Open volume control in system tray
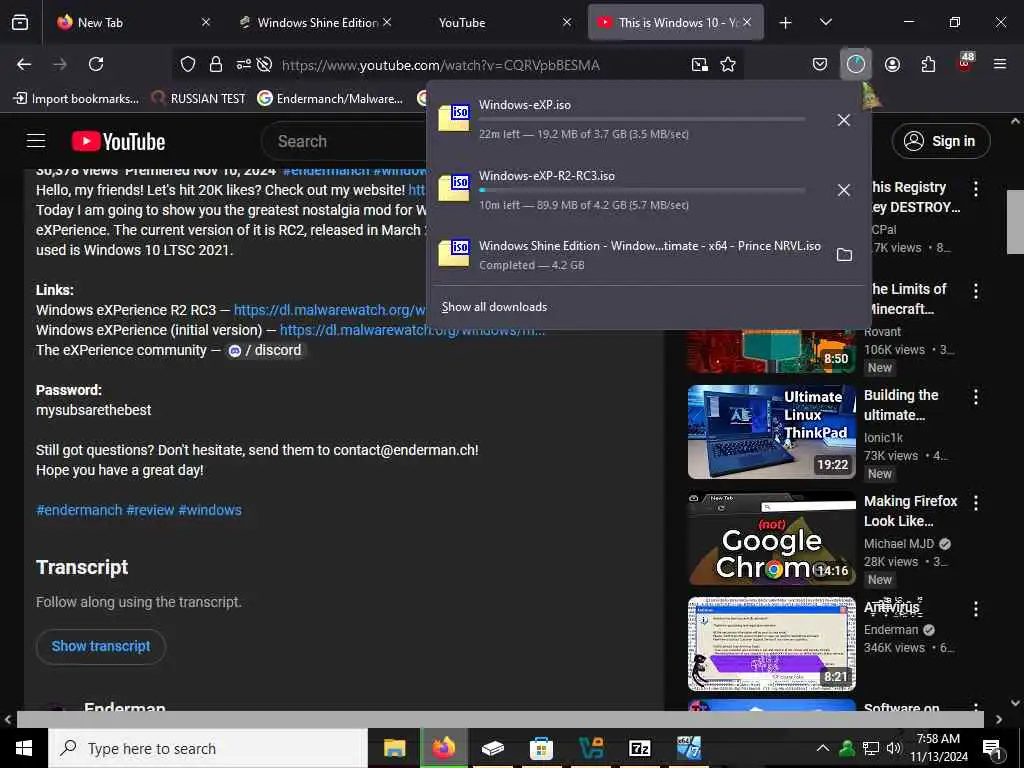Image resolution: width=1024 pixels, height=768 pixels. point(894,748)
